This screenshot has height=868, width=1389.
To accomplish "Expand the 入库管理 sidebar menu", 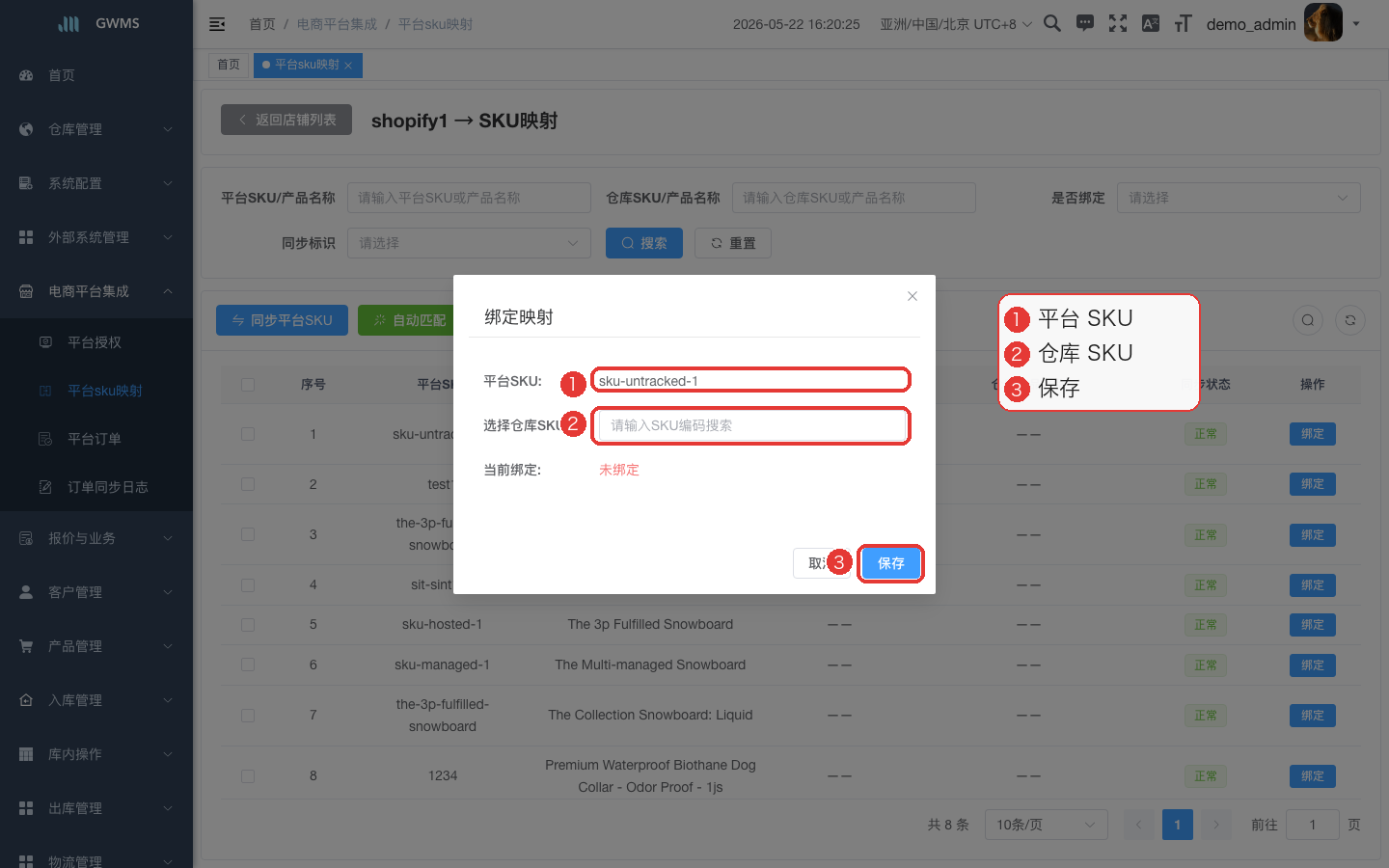I will pyautogui.click(x=96, y=700).
